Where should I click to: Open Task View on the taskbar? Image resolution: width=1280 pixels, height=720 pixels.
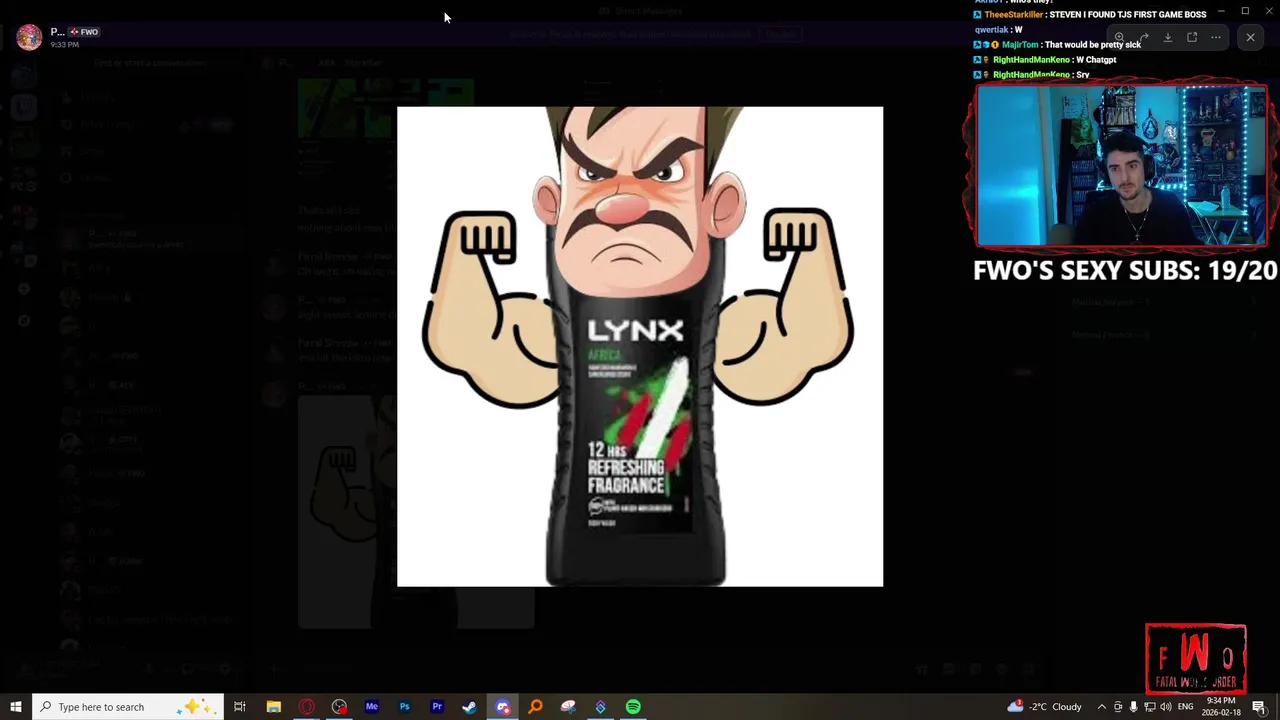pos(240,707)
